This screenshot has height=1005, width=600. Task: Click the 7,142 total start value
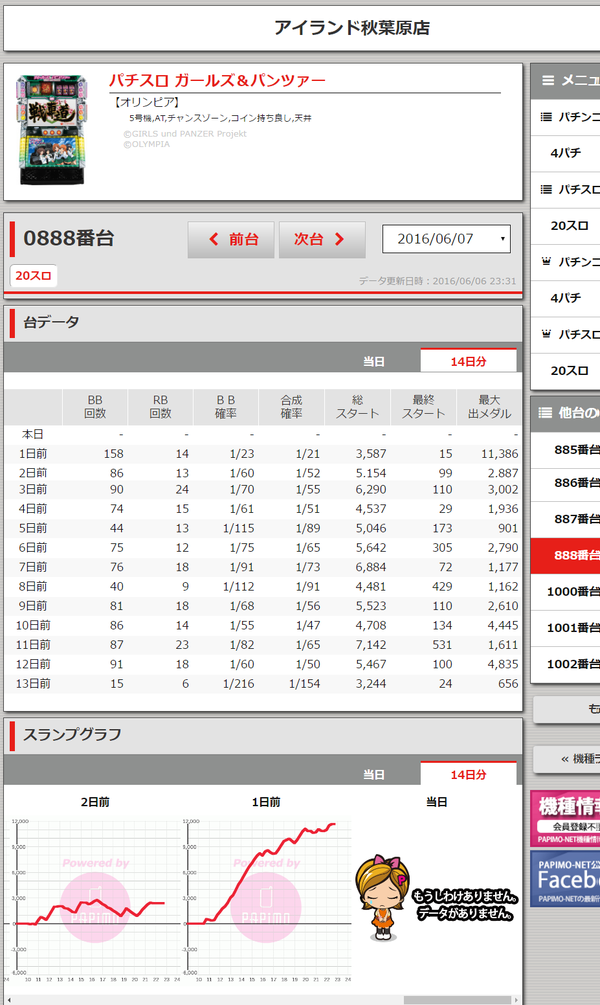[x=371, y=645]
